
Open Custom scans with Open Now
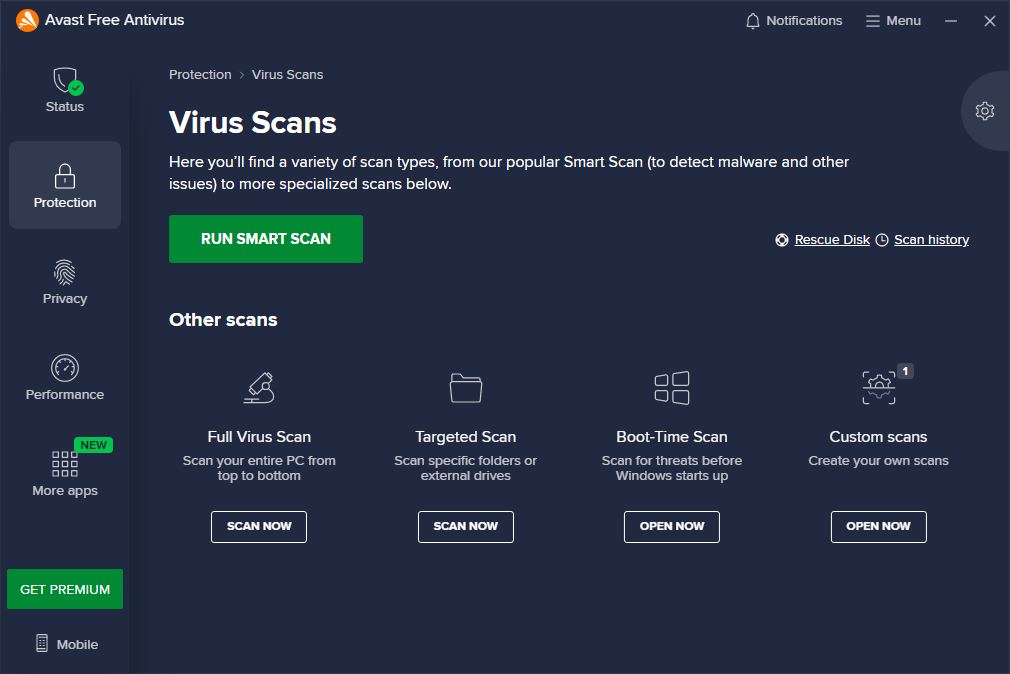879,526
